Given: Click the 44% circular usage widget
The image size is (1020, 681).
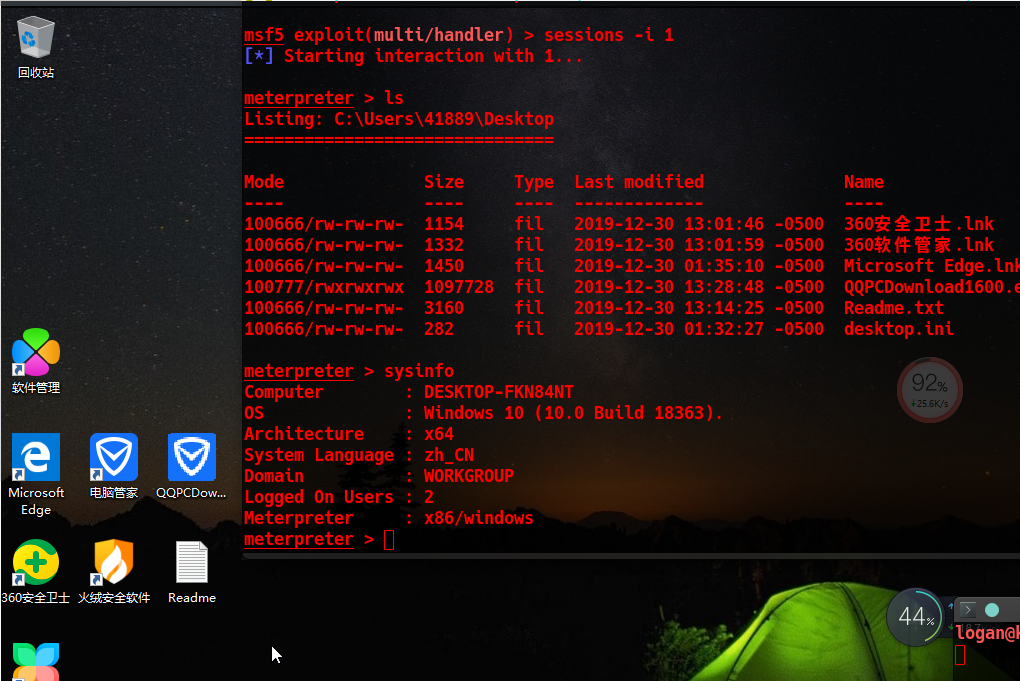Looking at the screenshot, I should click(916, 617).
